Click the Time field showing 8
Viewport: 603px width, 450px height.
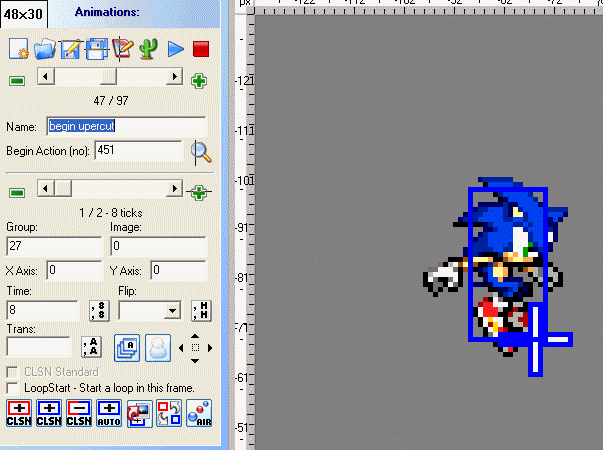(x=43, y=310)
